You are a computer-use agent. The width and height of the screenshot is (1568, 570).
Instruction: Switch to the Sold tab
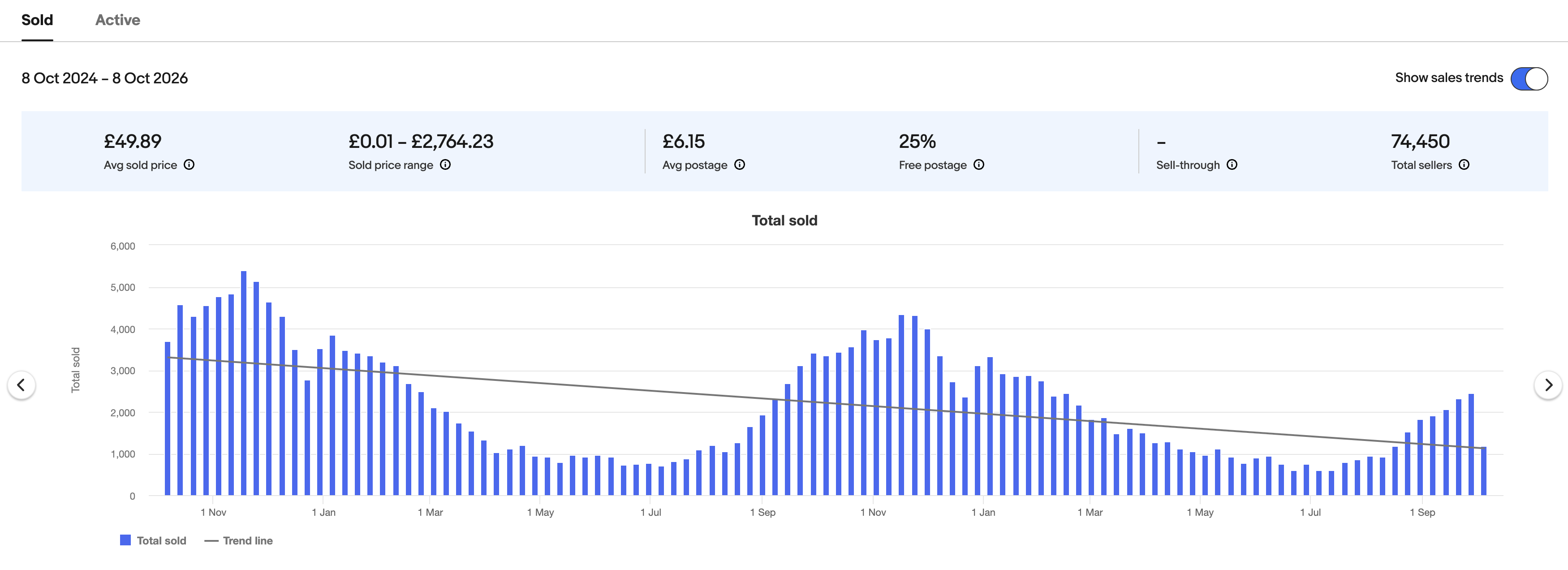(37, 20)
